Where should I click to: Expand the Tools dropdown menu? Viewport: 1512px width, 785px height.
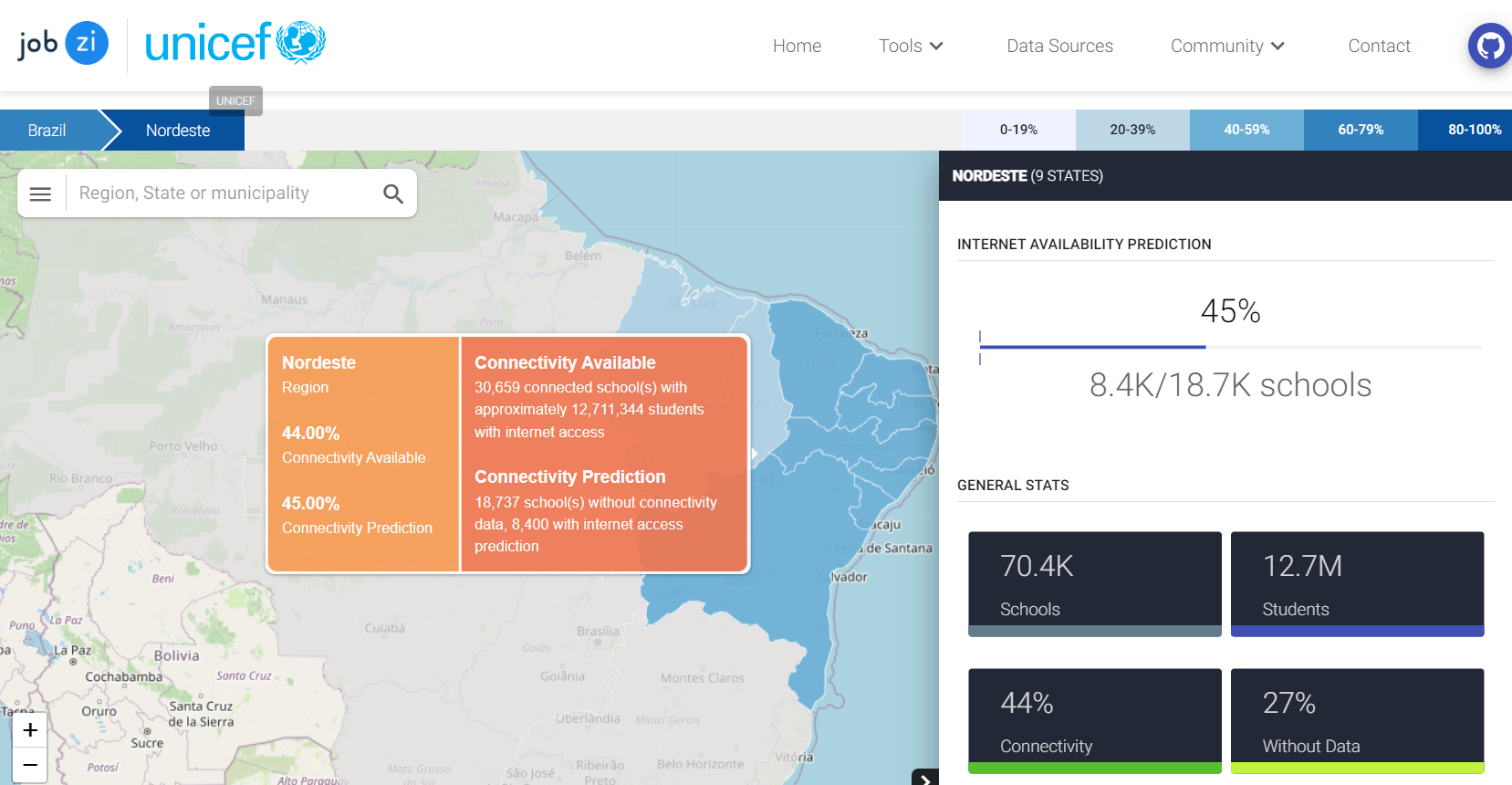[x=911, y=46]
